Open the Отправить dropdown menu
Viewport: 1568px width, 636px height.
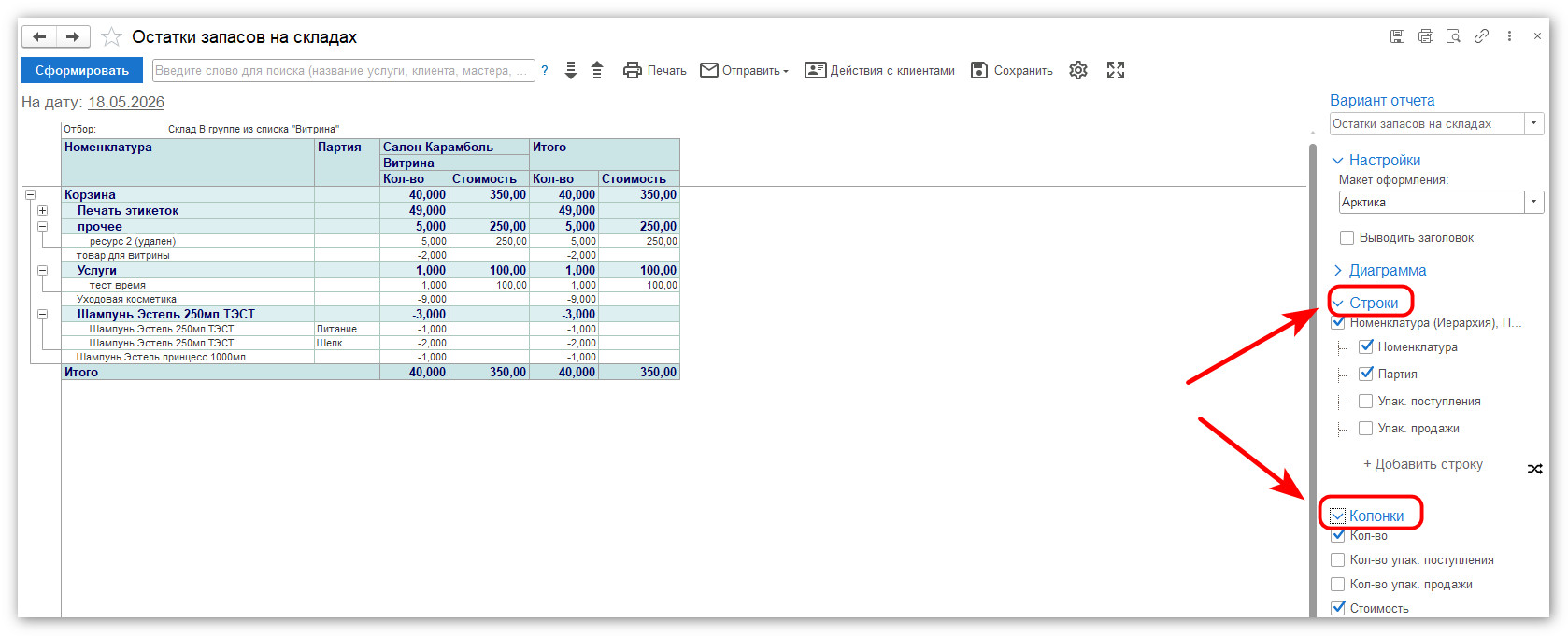coord(745,70)
